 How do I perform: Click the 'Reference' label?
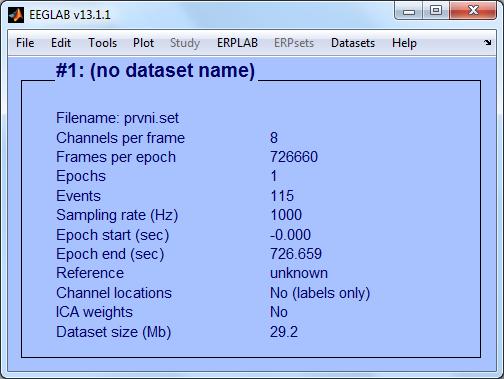pyautogui.click(x=90, y=273)
